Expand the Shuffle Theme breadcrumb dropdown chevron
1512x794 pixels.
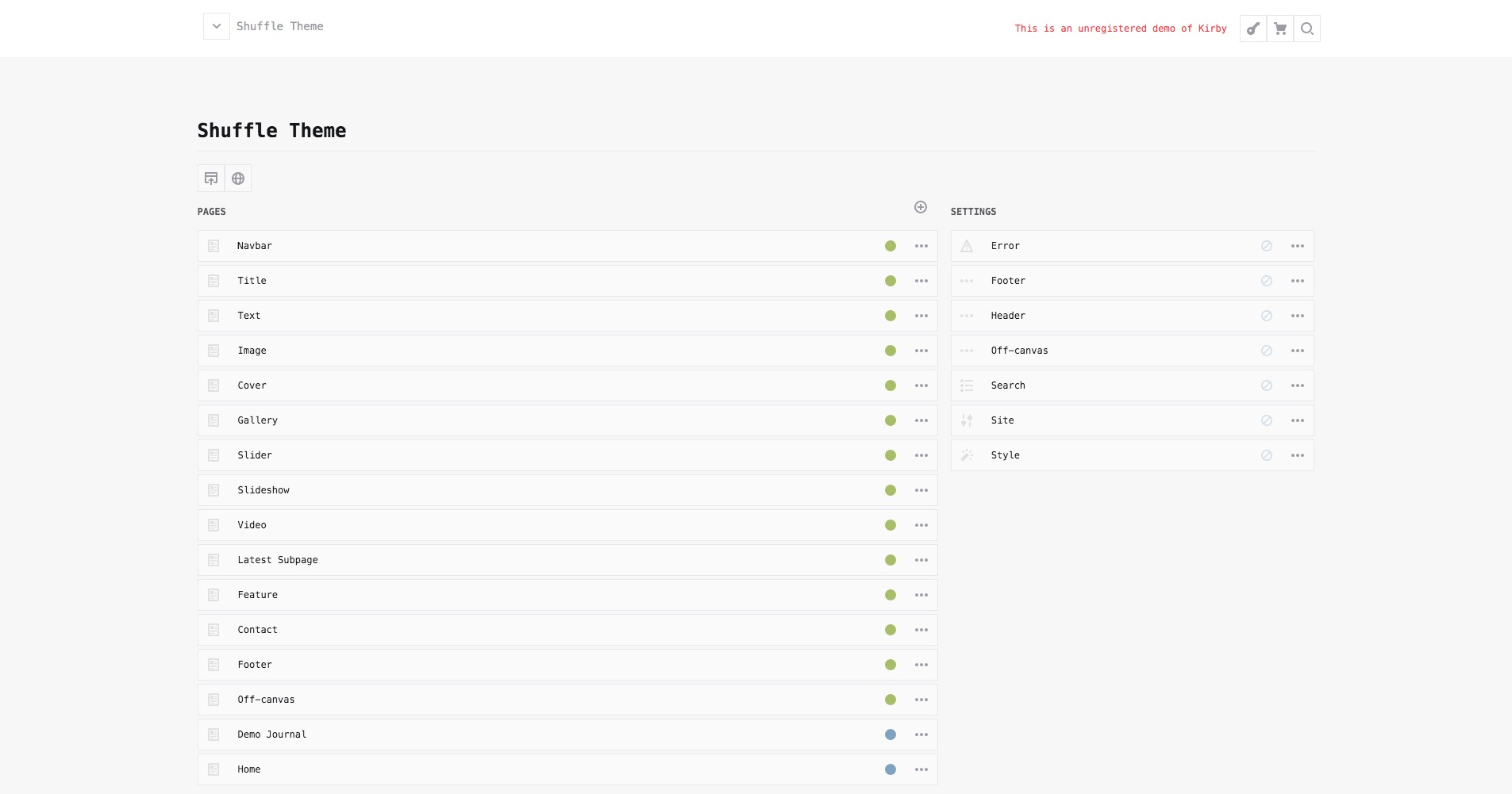point(216,26)
